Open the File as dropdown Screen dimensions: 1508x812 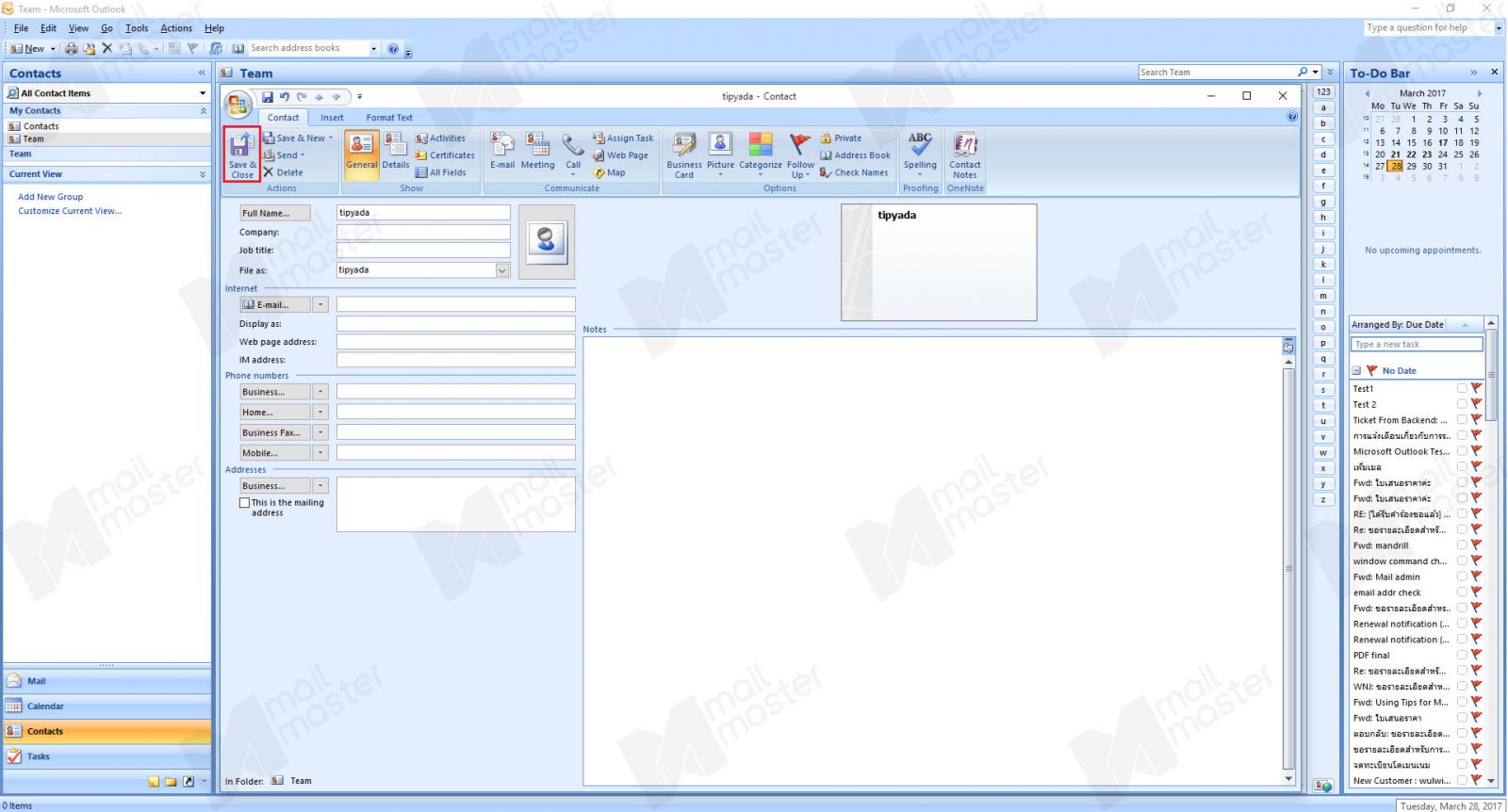(502, 270)
